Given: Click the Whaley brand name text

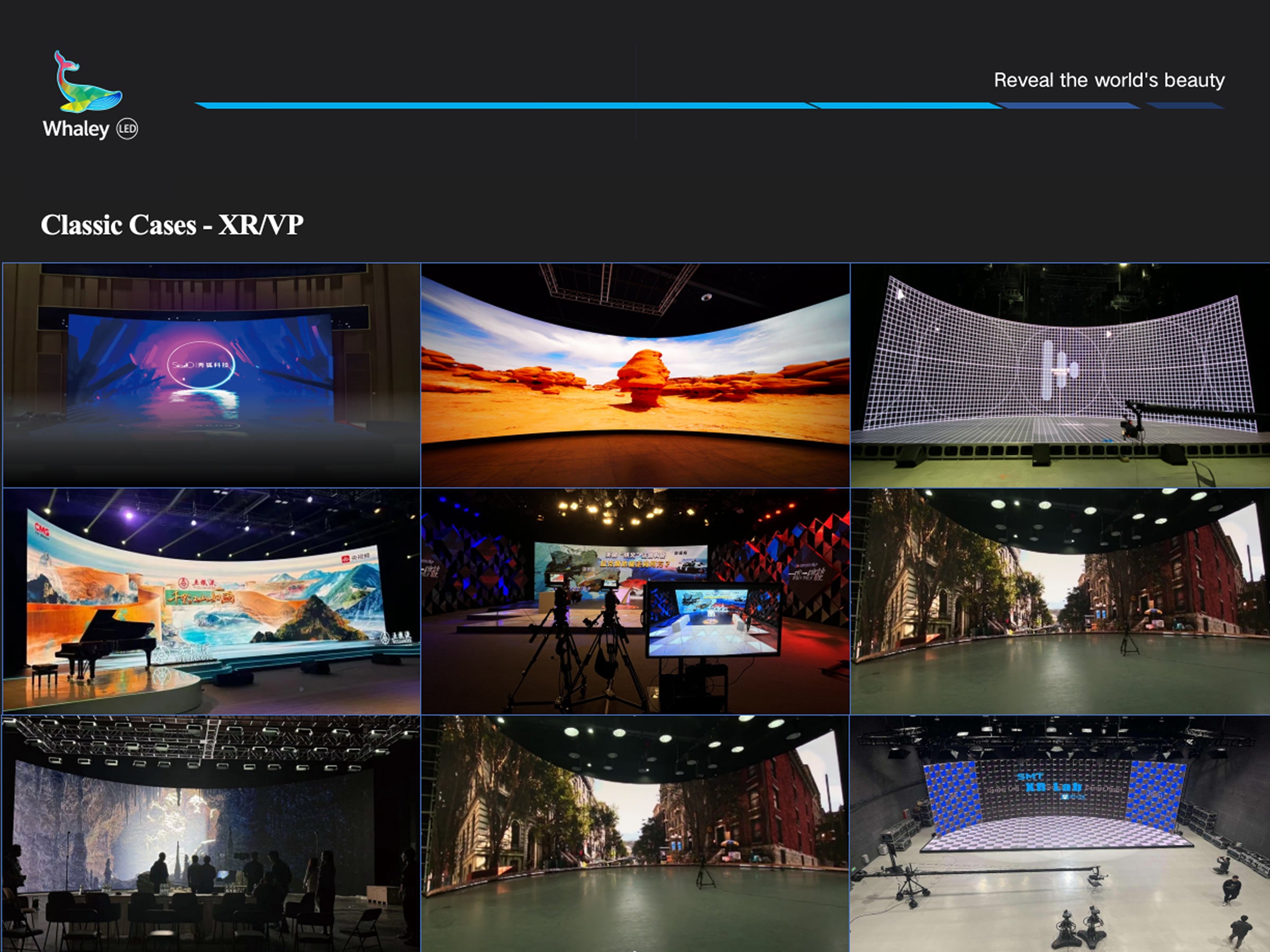Looking at the screenshot, I should 76,129.
